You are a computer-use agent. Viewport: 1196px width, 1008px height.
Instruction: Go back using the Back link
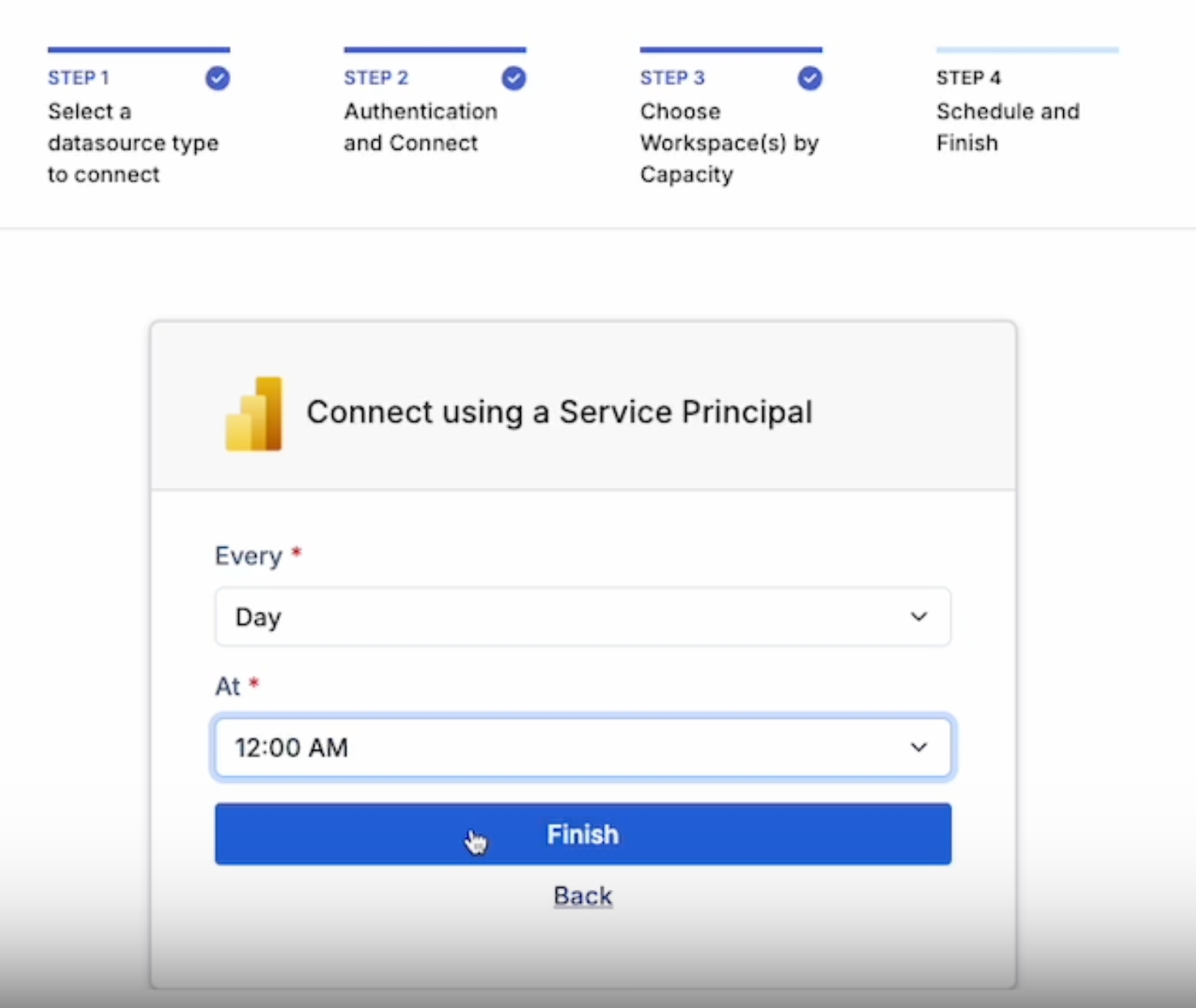point(583,896)
